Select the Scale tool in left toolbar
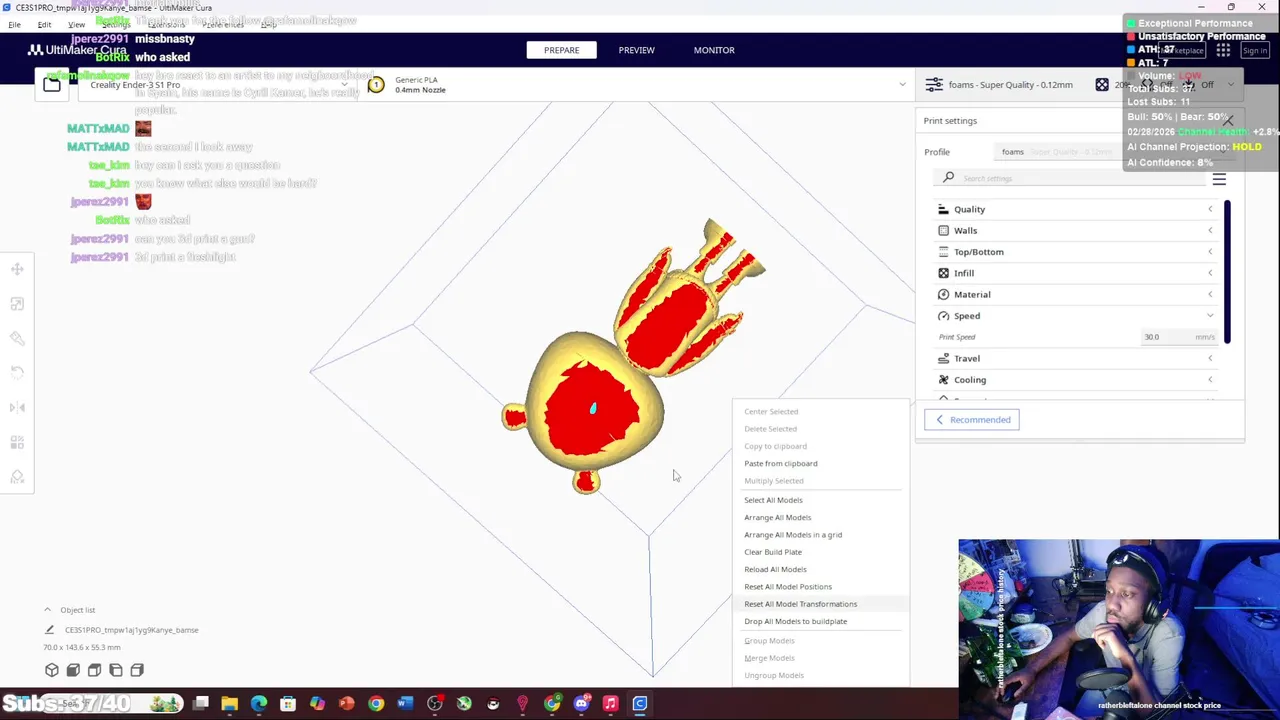Viewport: 1280px width, 720px height. (17, 304)
